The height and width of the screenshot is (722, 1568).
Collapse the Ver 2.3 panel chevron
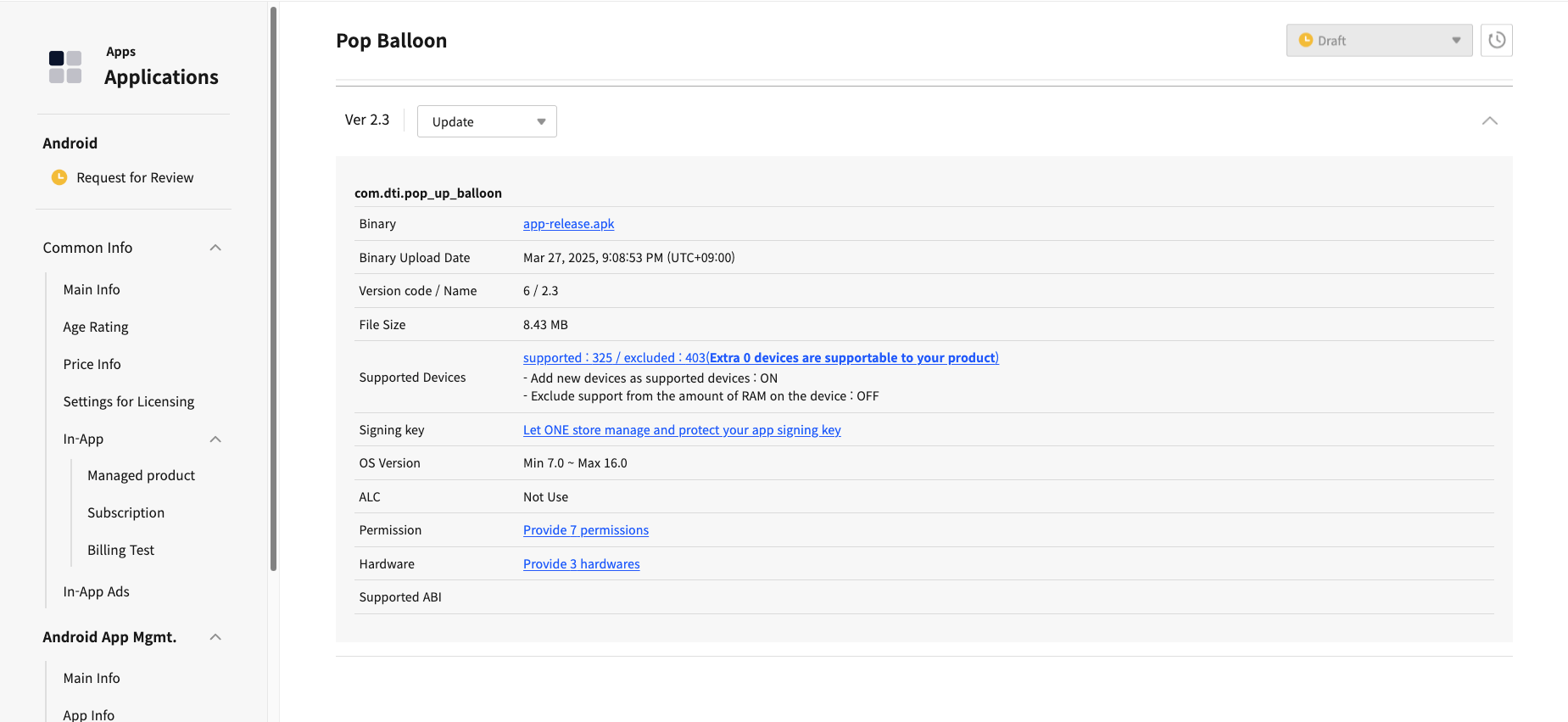pos(1489,121)
